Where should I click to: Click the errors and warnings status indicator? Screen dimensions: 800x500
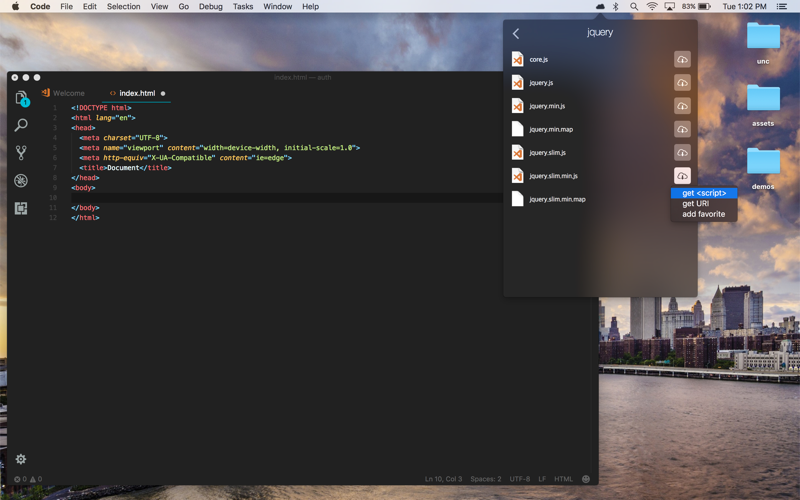(x=28, y=479)
